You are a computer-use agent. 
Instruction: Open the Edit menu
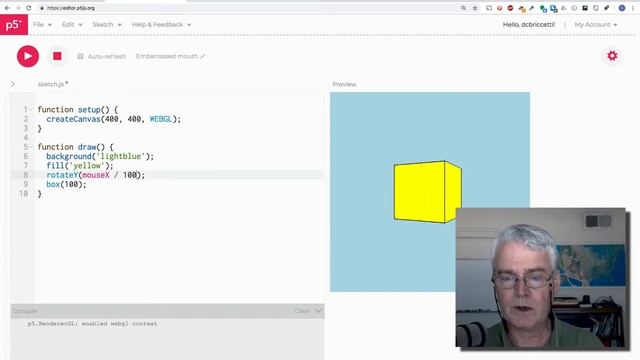tap(72, 24)
